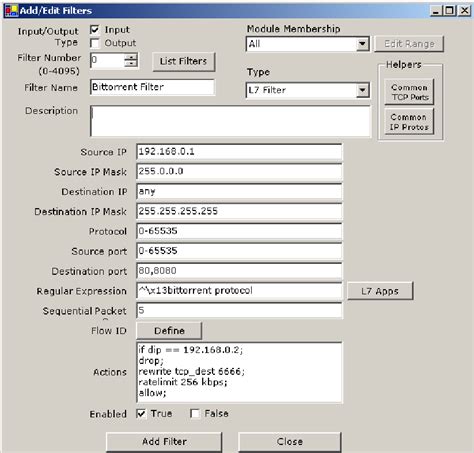Decrease the Filter Number with down arrow
The image size is (474, 453).
point(131,64)
